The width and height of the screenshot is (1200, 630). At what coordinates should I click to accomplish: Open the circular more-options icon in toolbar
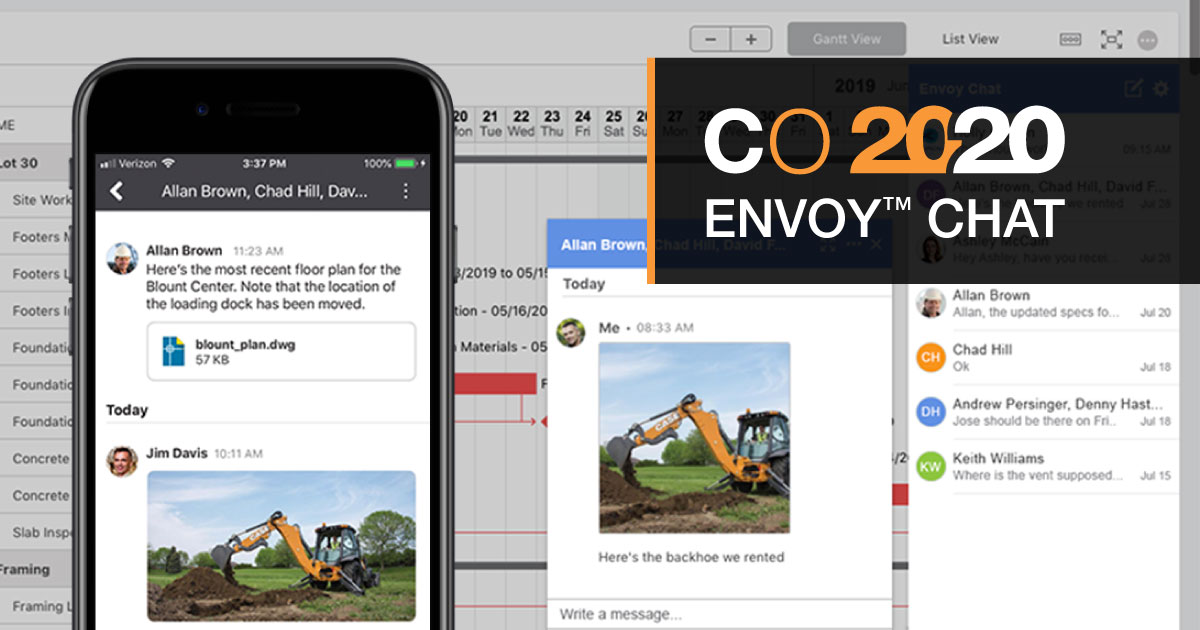[1148, 40]
